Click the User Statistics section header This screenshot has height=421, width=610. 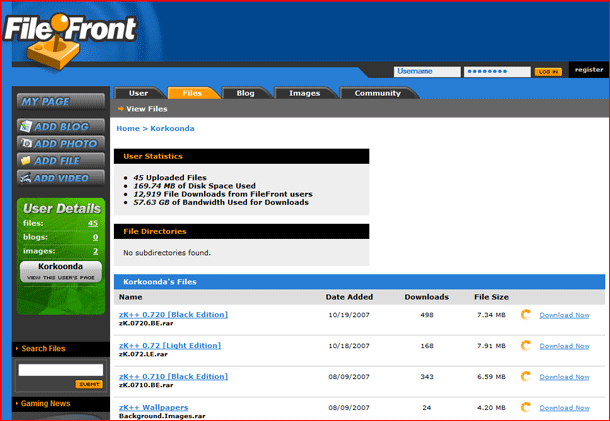[242, 156]
